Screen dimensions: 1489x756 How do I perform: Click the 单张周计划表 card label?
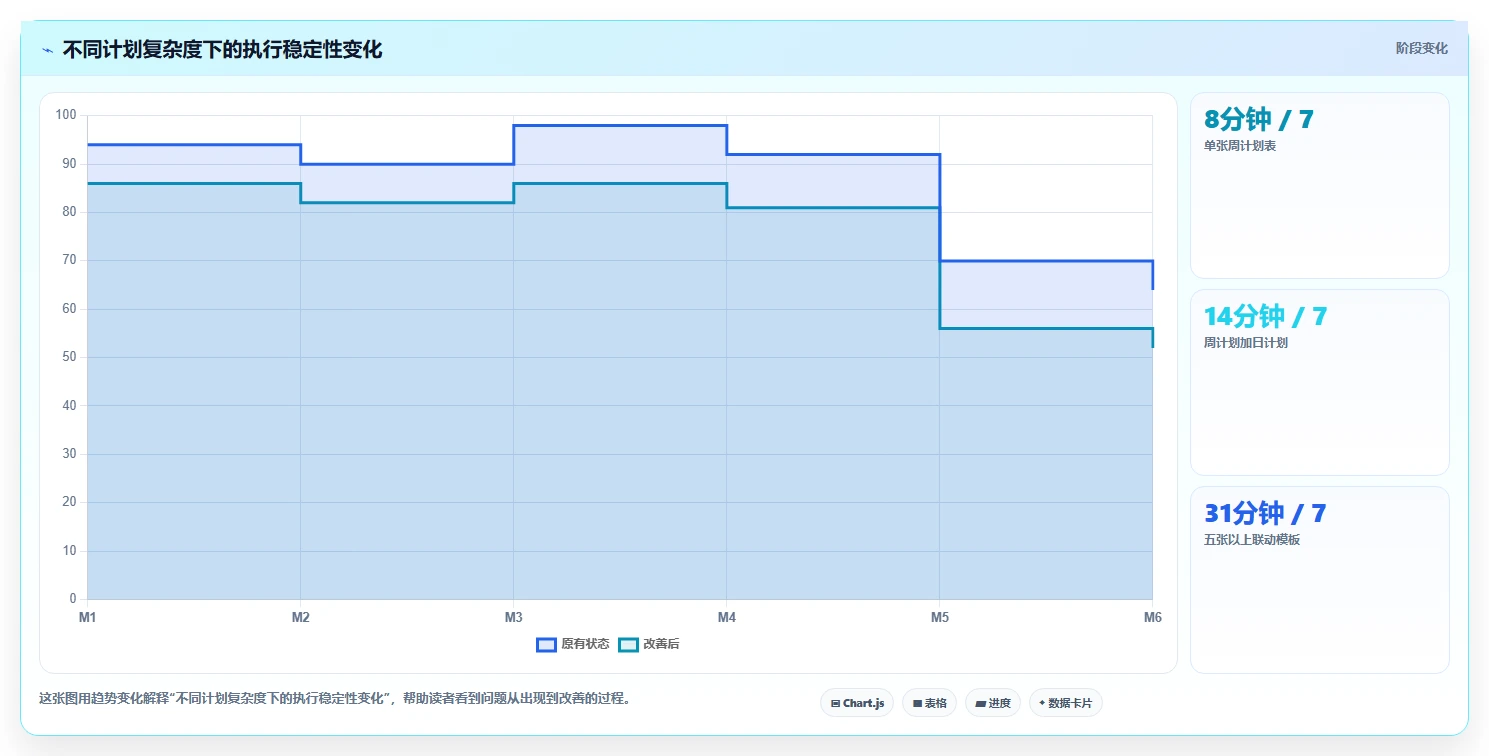click(x=1240, y=146)
